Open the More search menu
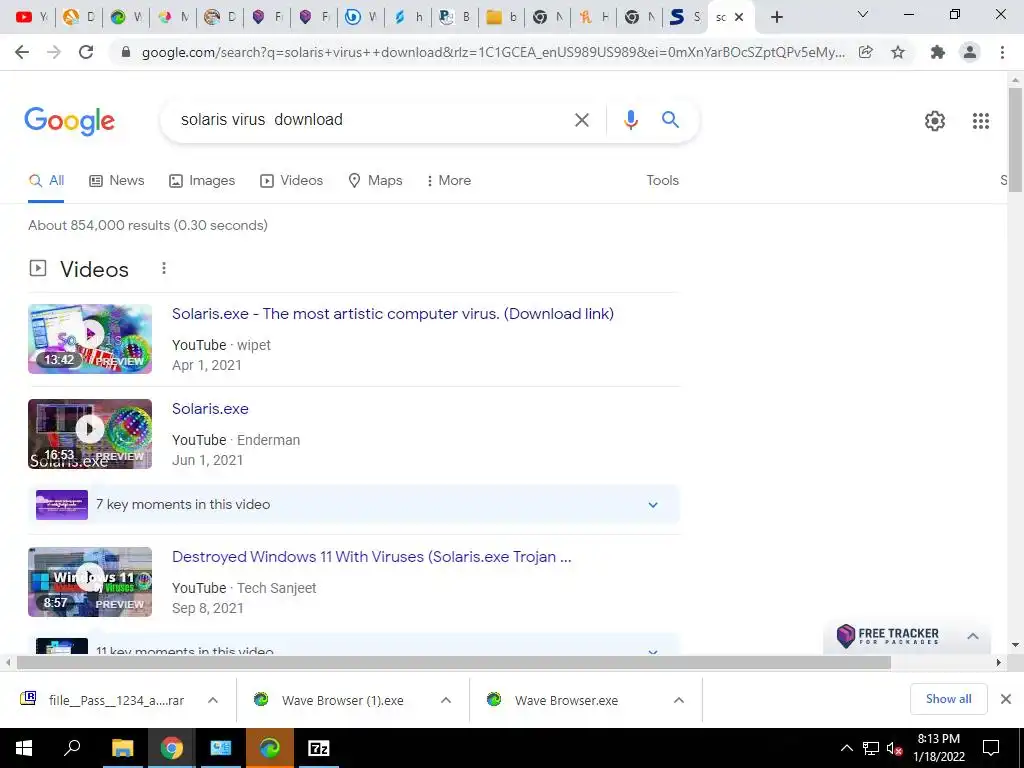This screenshot has height=768, width=1024. pos(448,181)
